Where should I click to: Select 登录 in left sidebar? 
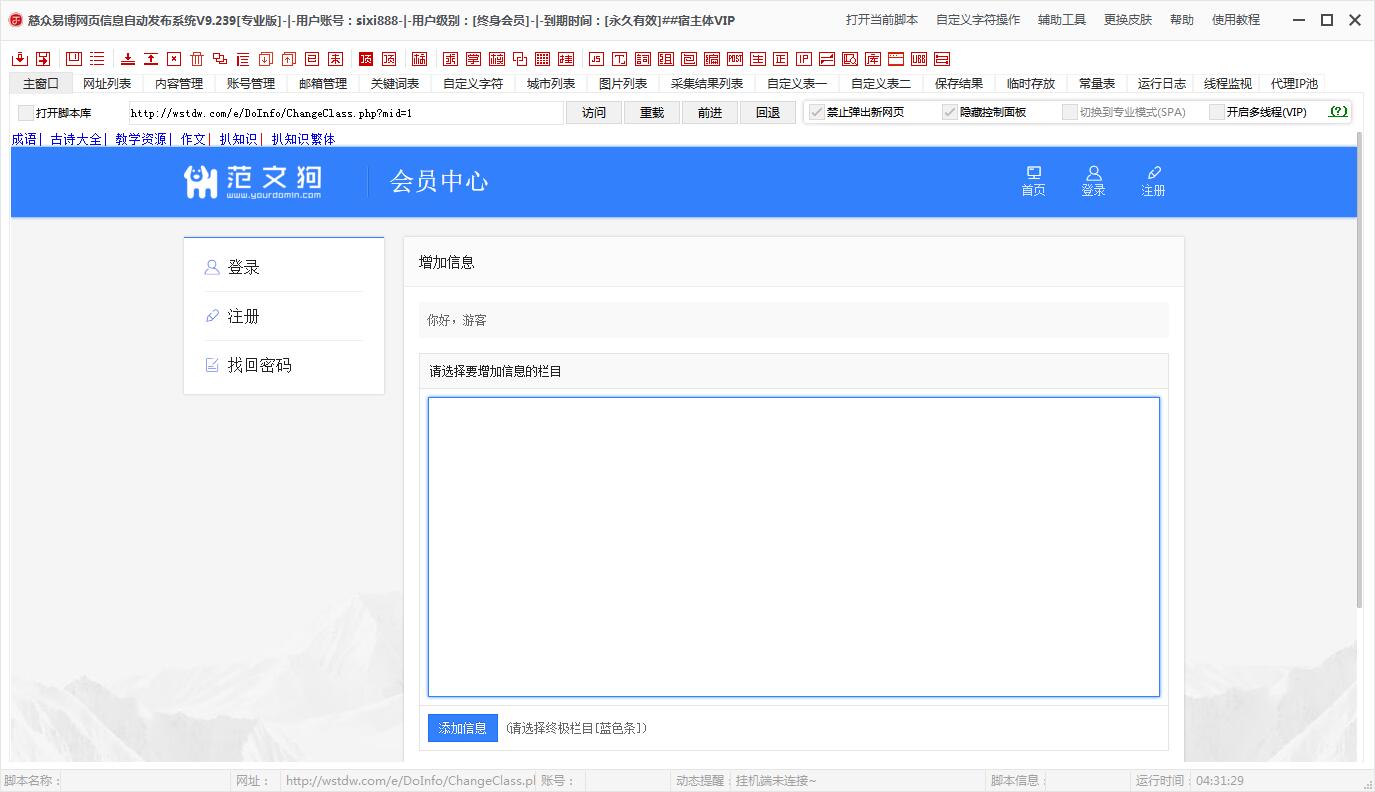(284, 267)
